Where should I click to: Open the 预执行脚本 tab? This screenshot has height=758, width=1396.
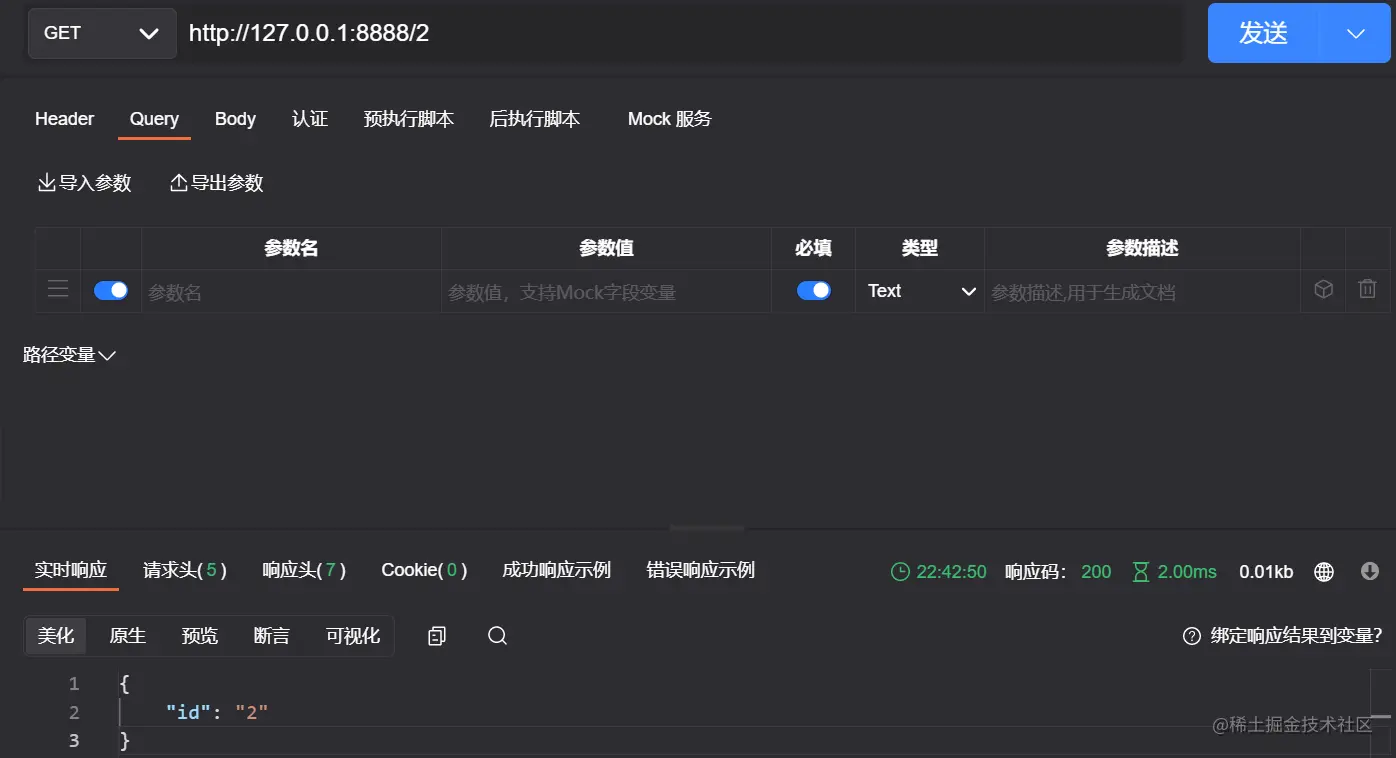point(409,119)
